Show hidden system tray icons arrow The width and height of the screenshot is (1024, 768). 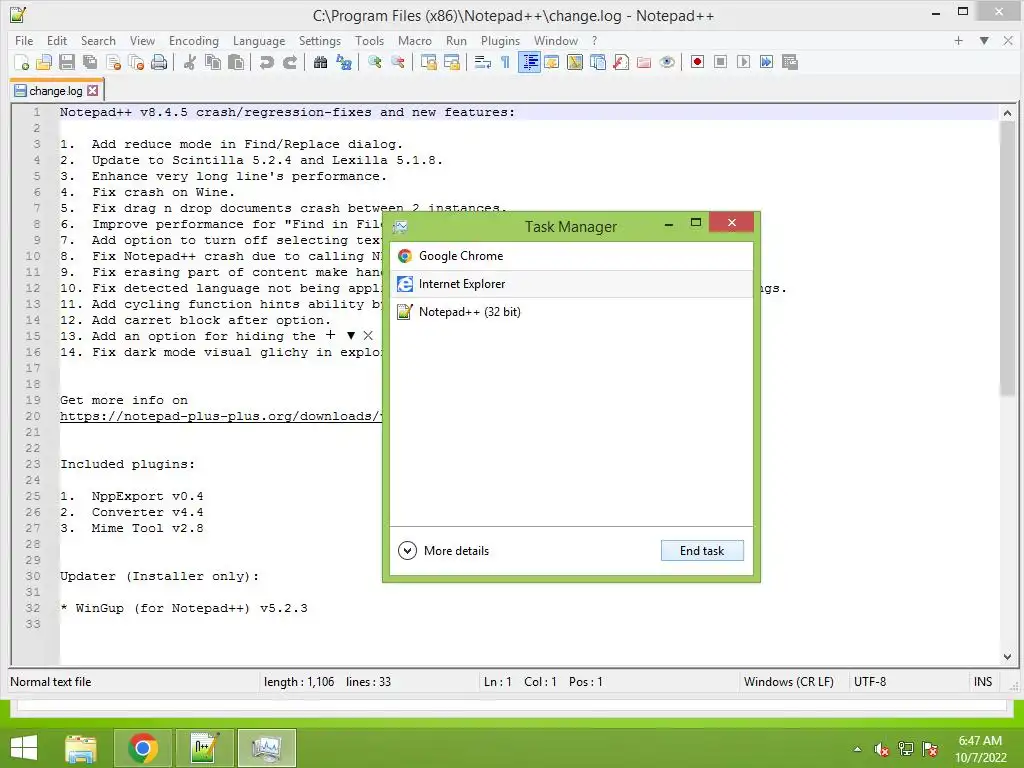click(x=857, y=749)
